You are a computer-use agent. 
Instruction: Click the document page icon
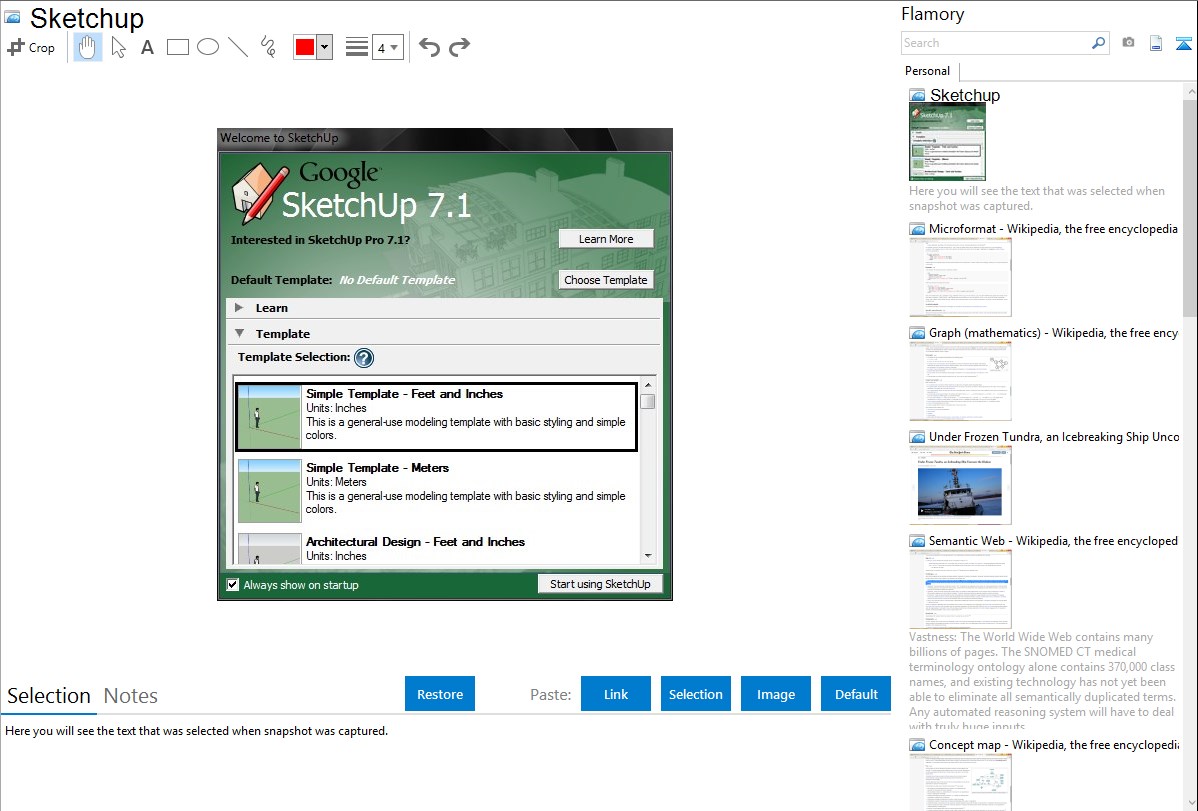1156,43
